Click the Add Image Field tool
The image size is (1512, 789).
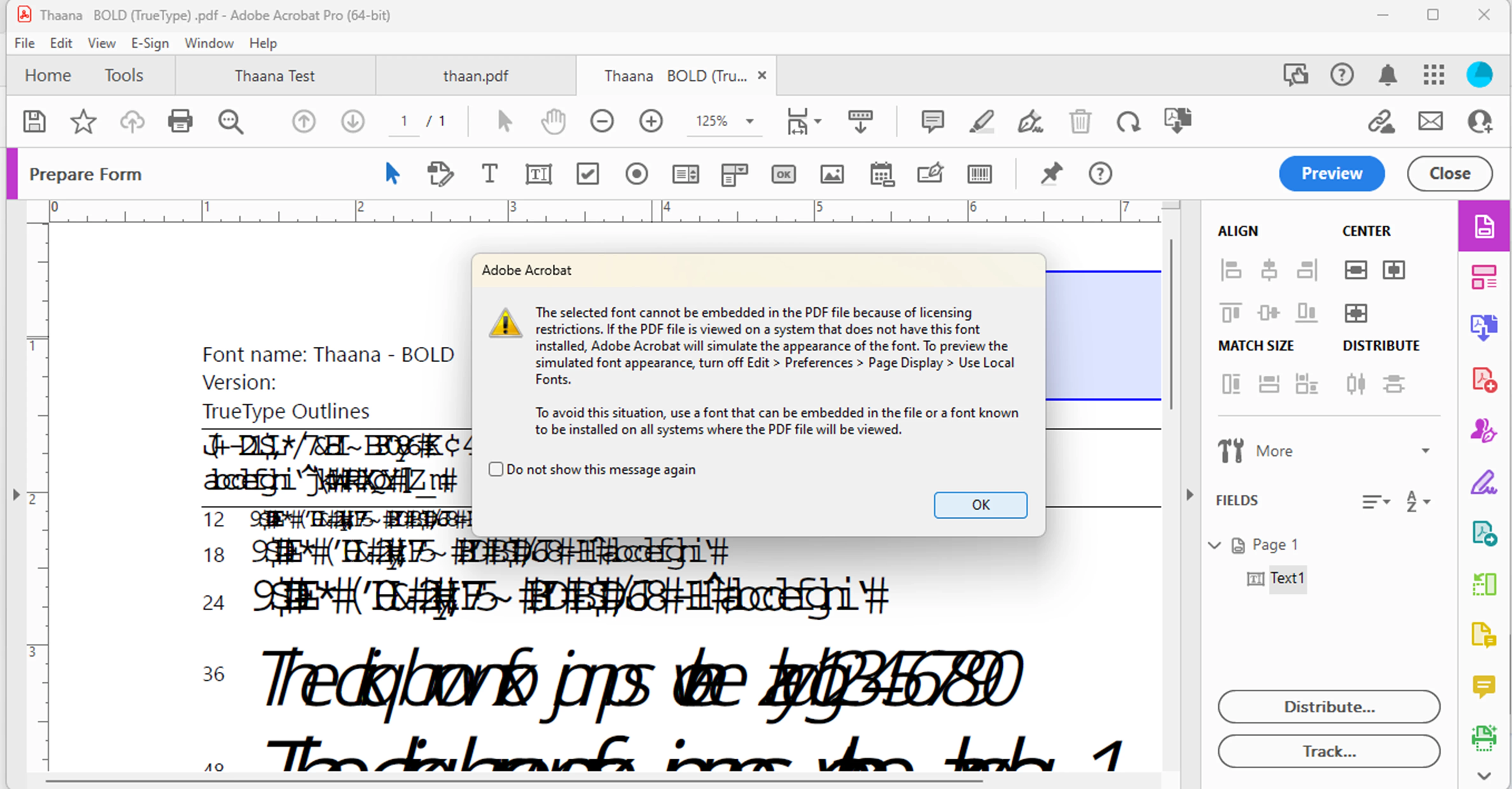(832, 174)
